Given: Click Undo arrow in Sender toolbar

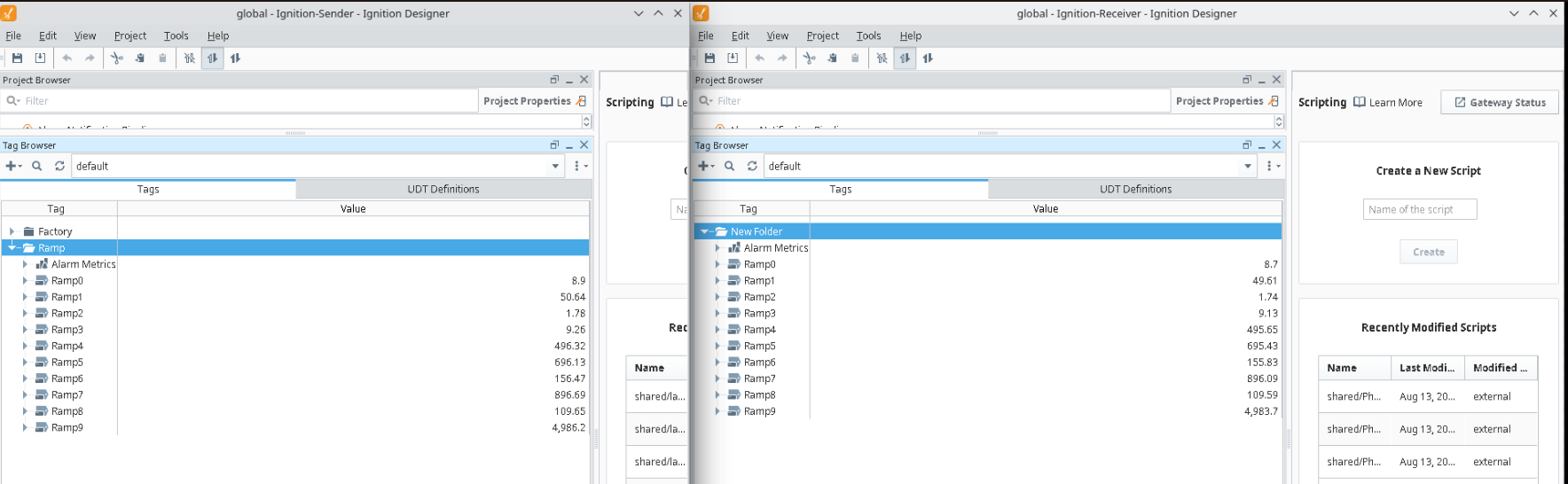Looking at the screenshot, I should 67,59.
